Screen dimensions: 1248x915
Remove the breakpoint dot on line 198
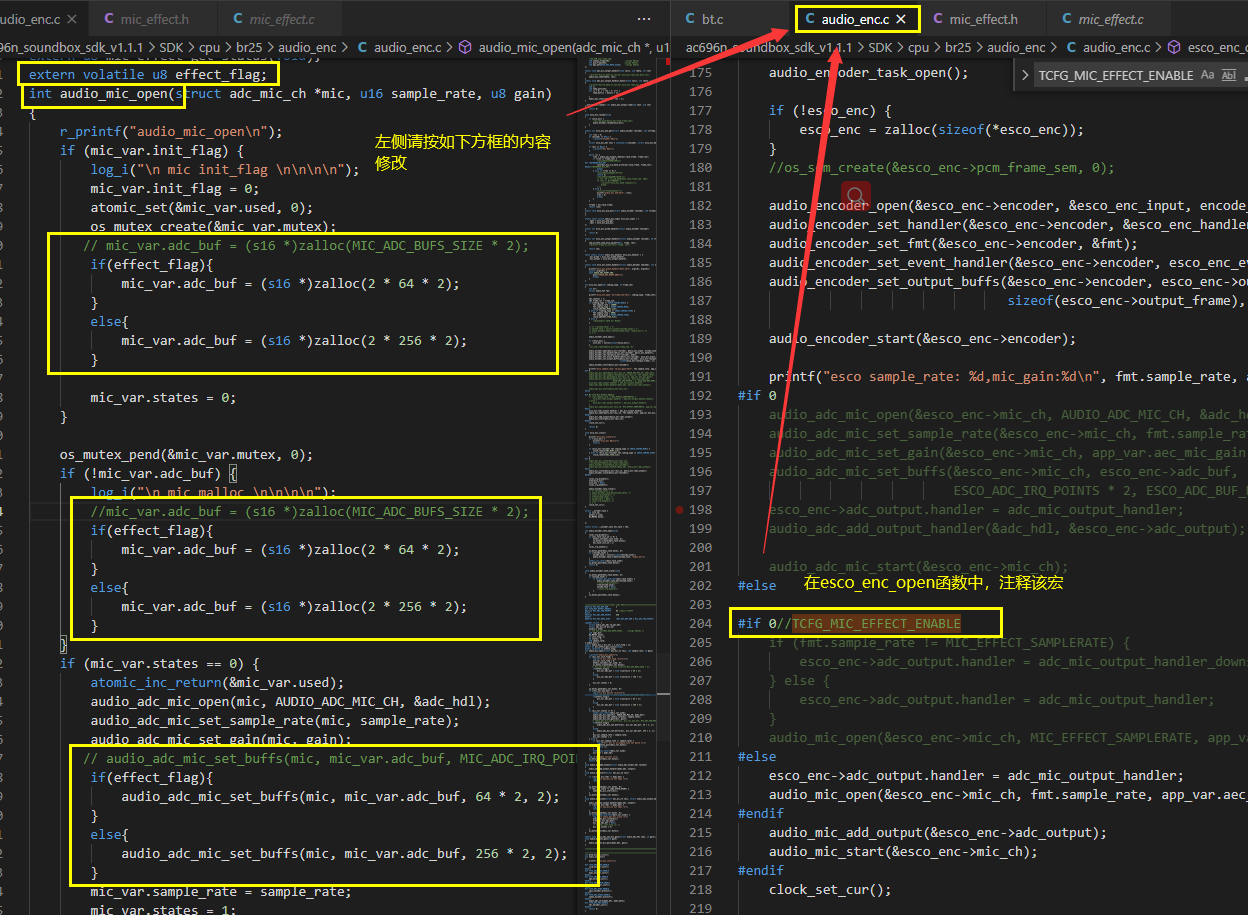(x=680, y=510)
